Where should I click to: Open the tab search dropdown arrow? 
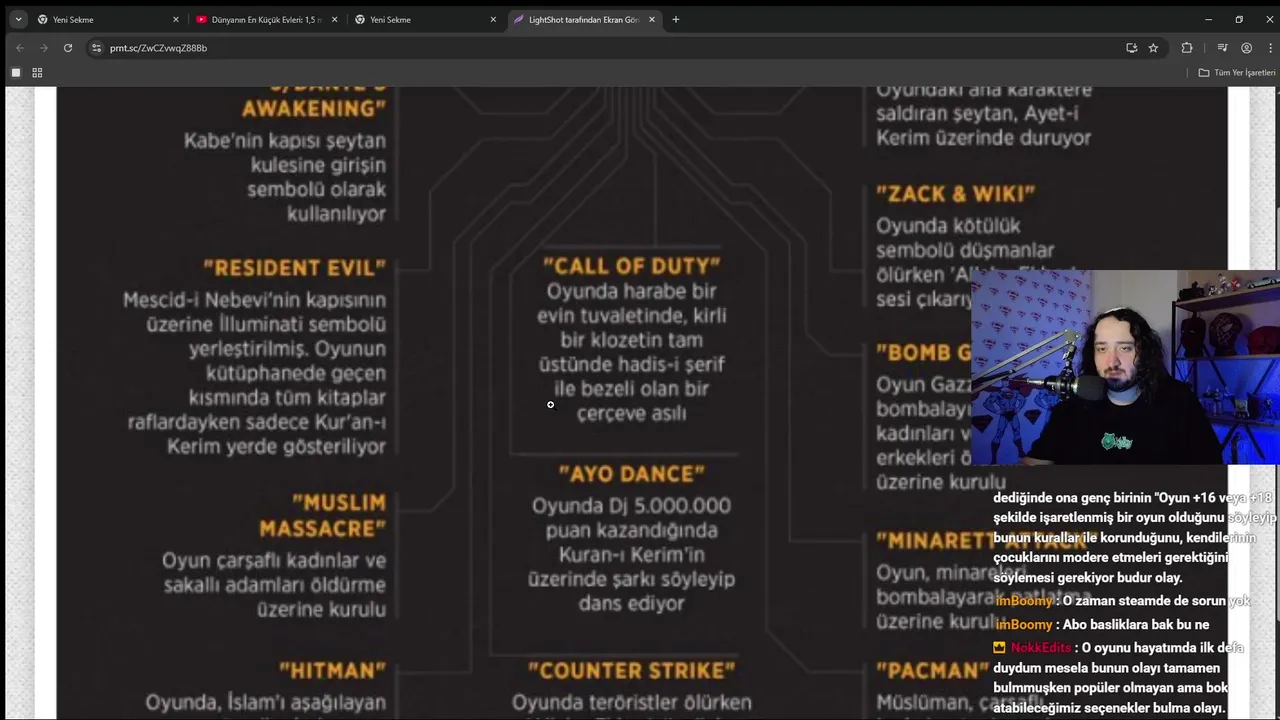click(x=18, y=19)
